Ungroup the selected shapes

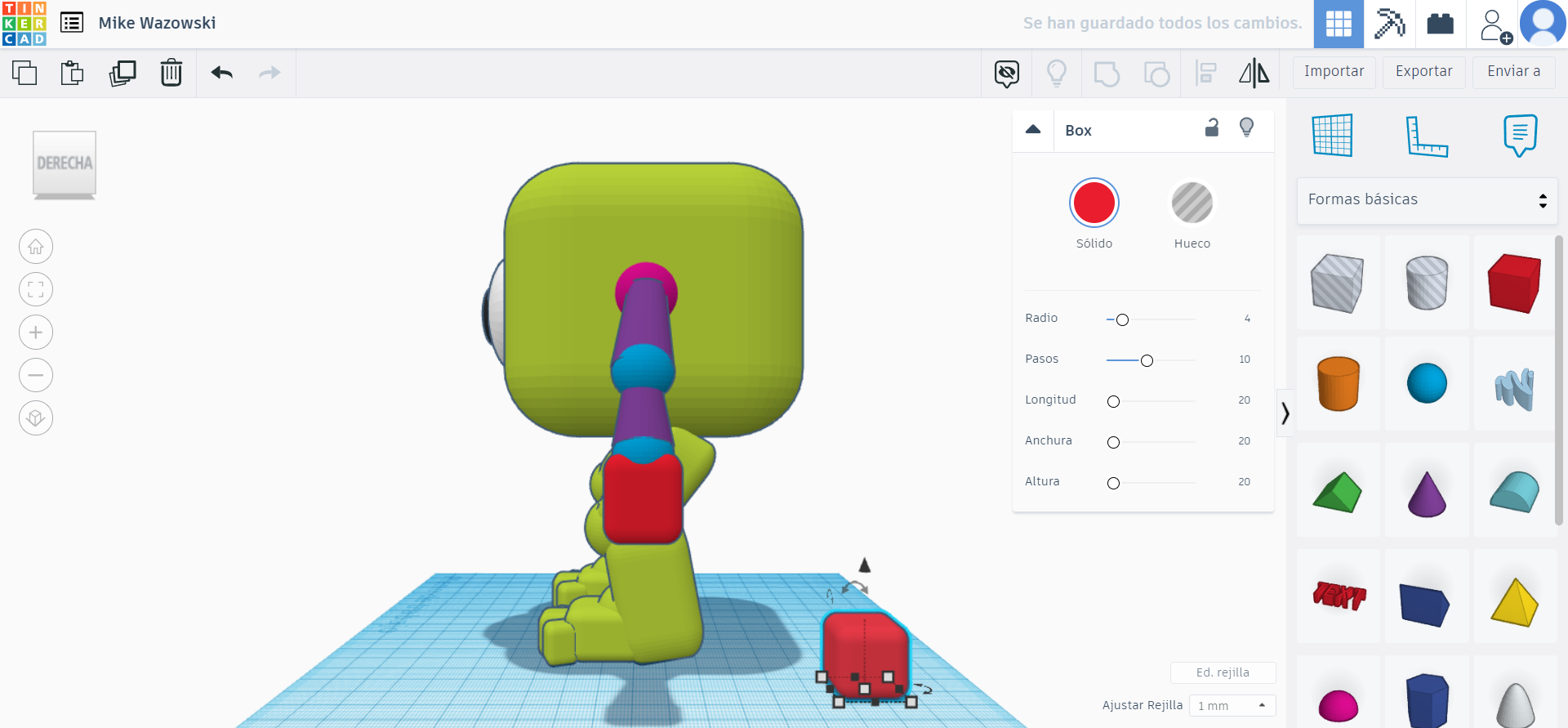[x=1156, y=74]
